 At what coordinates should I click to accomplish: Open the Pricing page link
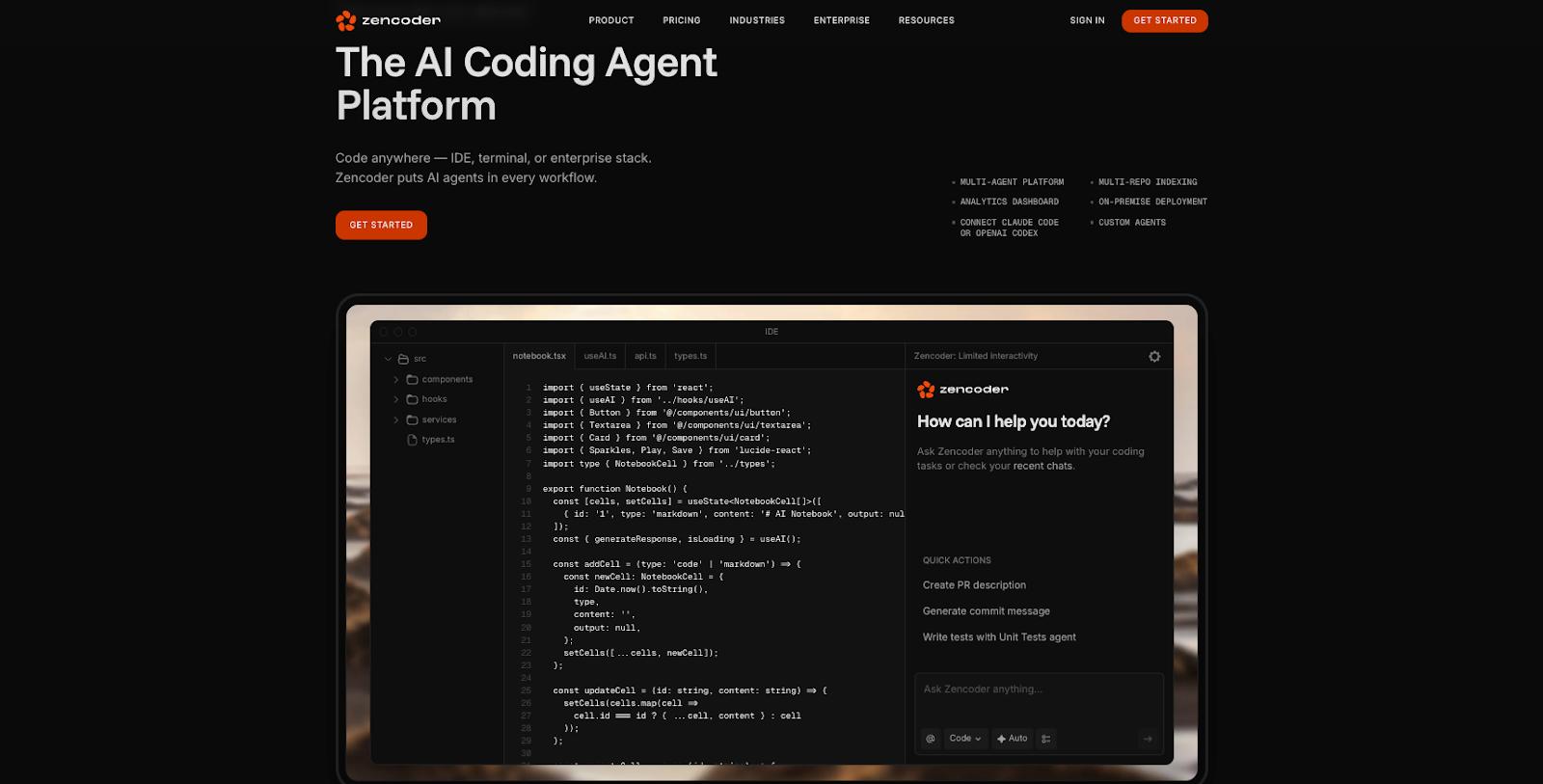point(682,20)
